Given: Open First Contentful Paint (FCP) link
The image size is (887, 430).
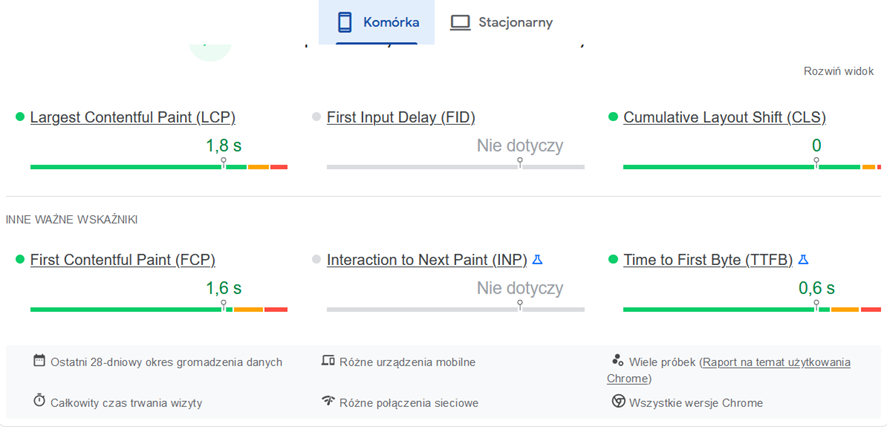Looking at the screenshot, I should tap(122, 260).
